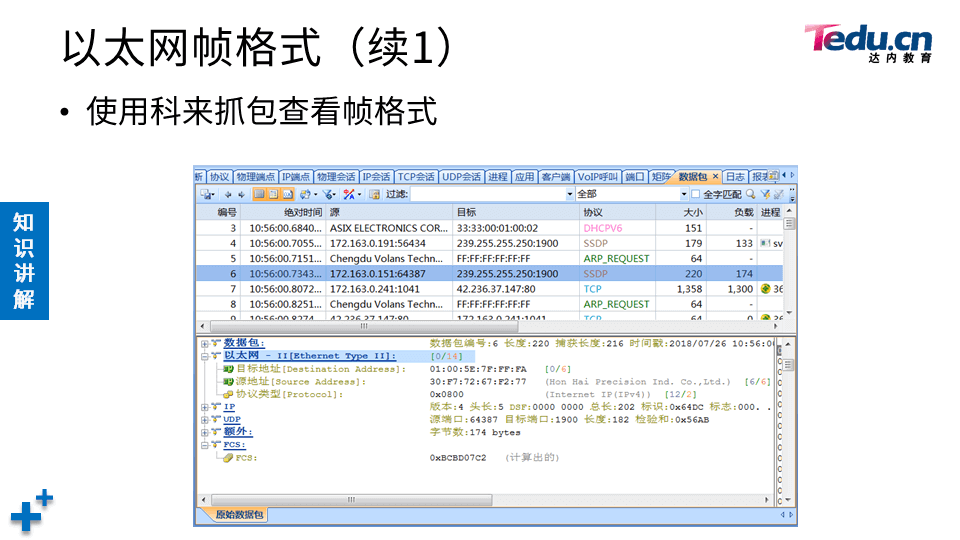This screenshot has width=960, height=540.
Task: Click the protocol icon beside UDP node
Action: click(x=216, y=419)
